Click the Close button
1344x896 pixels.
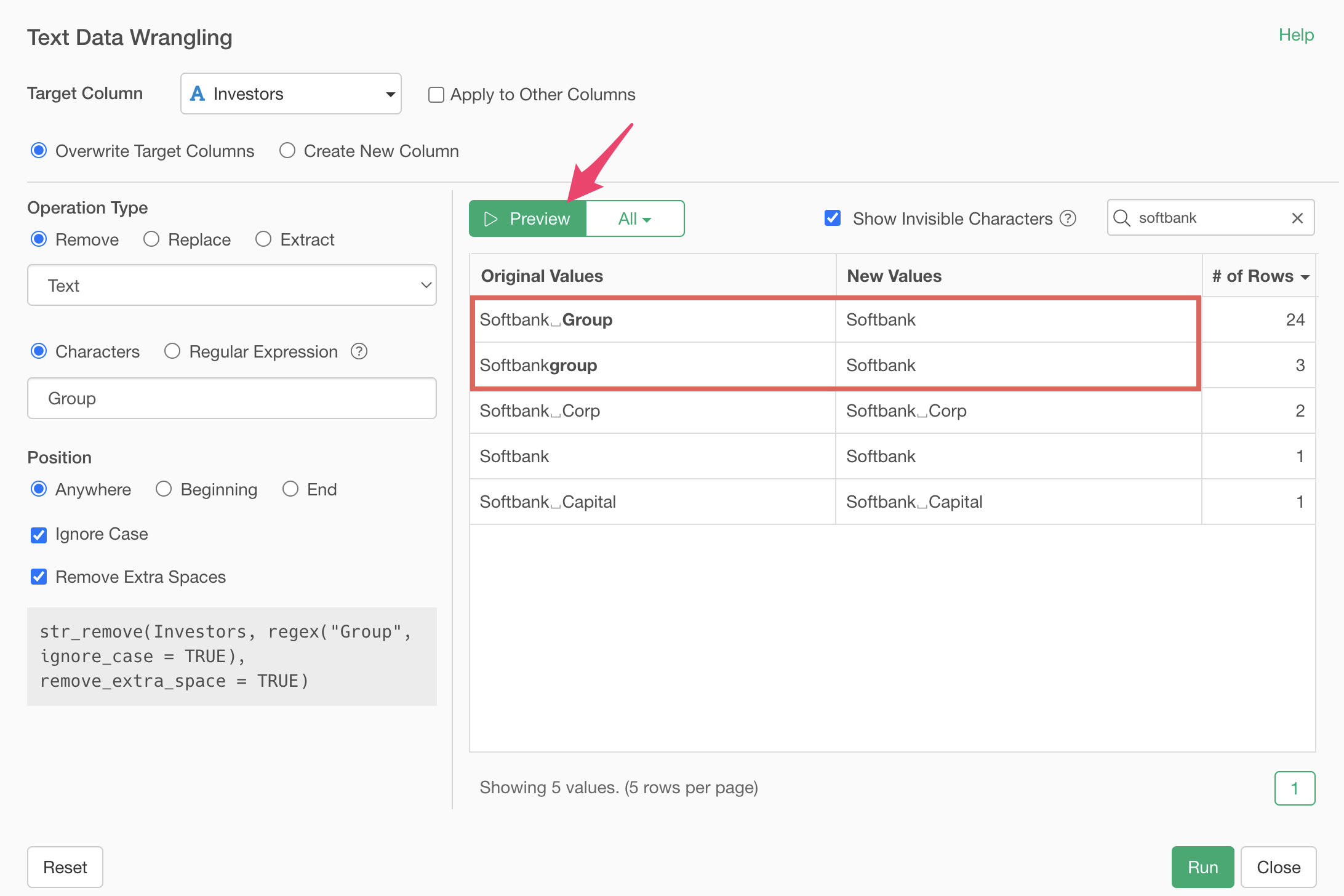click(1278, 867)
